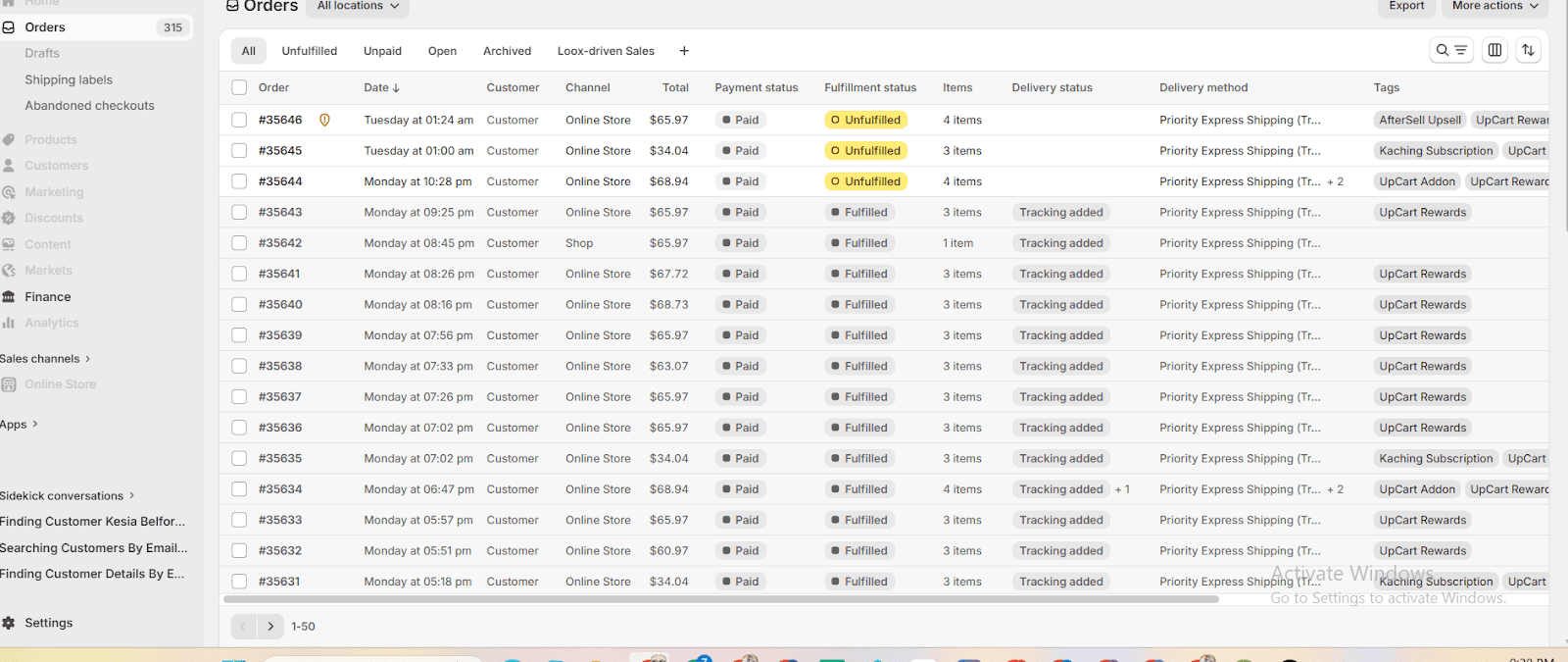
Task: Check the box for order #35637
Action: click(x=239, y=397)
